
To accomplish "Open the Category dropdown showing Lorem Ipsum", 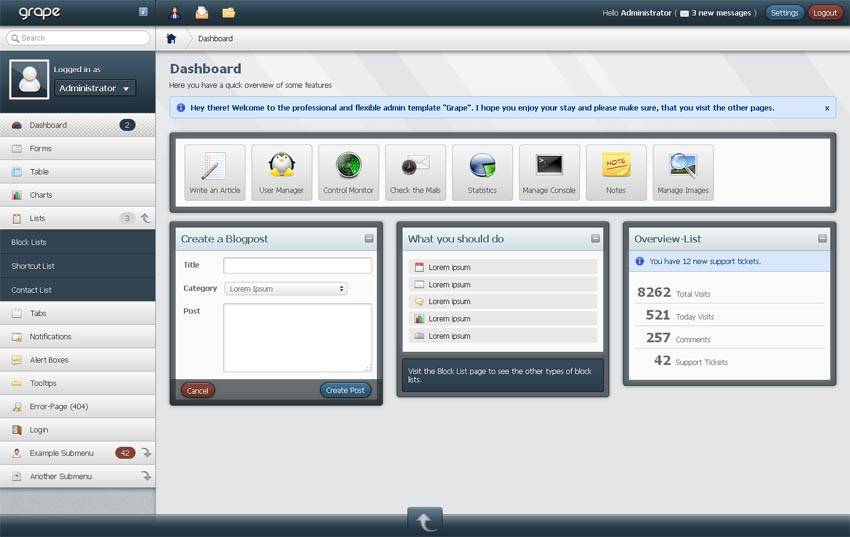I will pos(285,289).
